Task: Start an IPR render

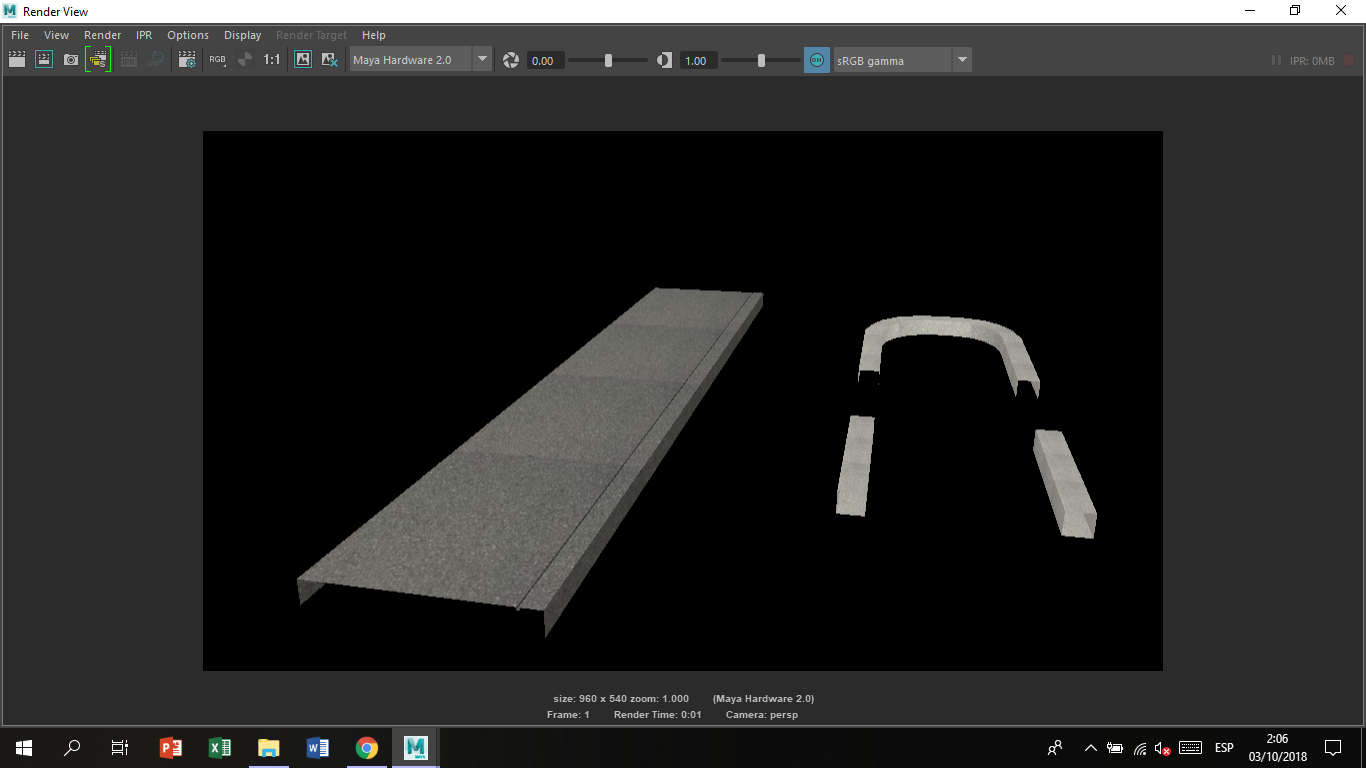Action: (129, 59)
